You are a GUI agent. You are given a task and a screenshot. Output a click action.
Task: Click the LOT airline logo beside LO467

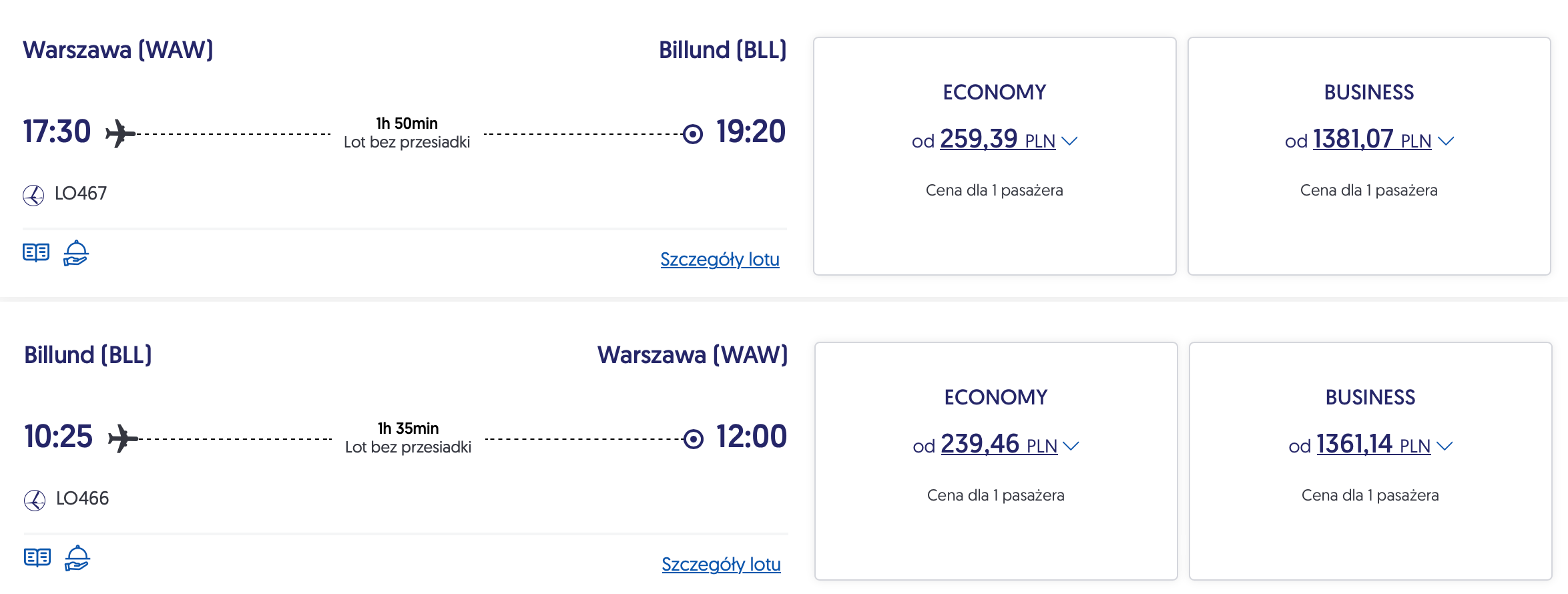[33, 195]
